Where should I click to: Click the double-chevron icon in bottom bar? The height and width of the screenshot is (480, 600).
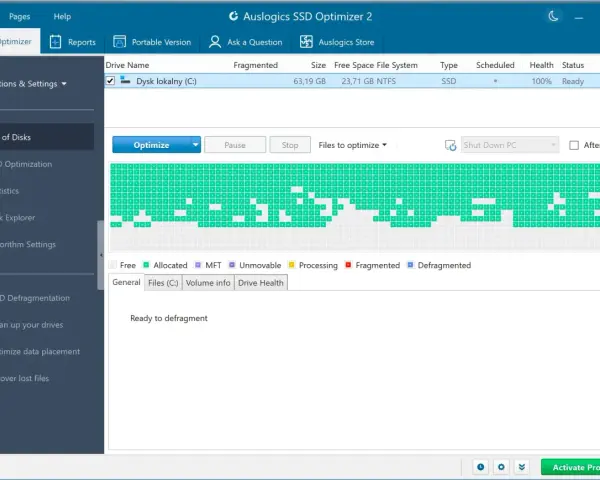point(522,467)
